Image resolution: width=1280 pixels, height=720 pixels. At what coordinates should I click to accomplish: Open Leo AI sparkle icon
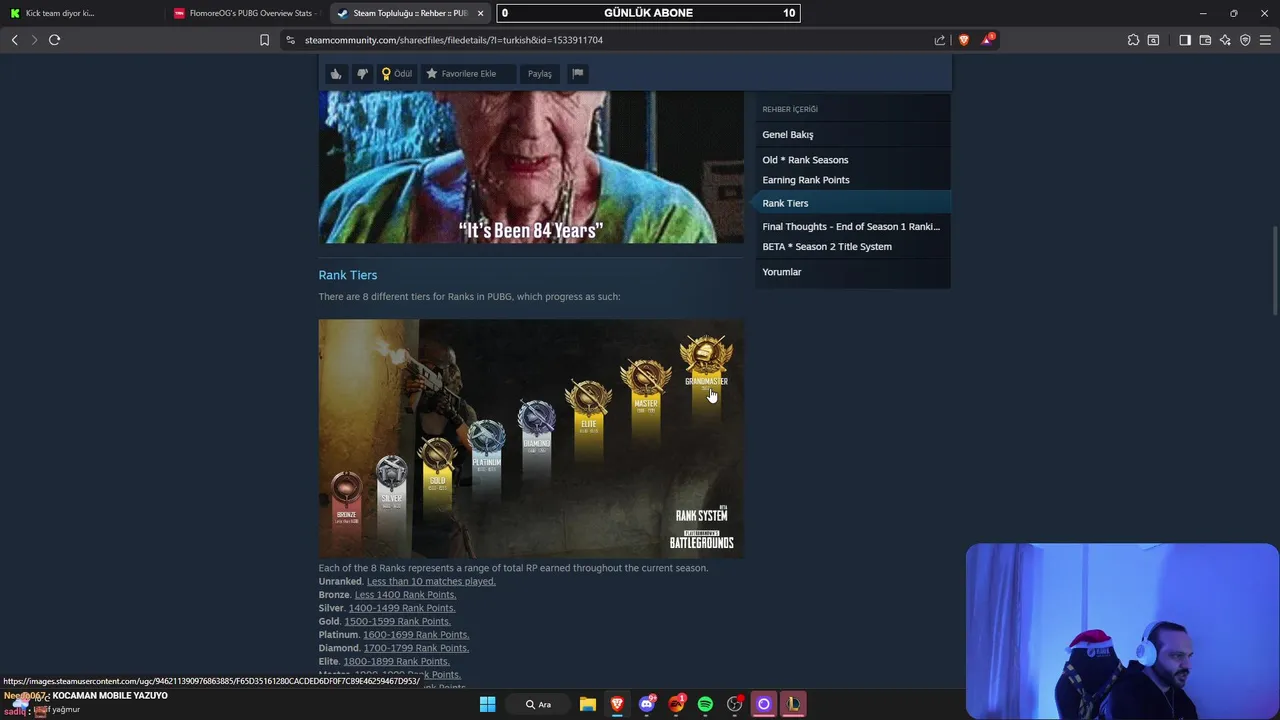(1225, 40)
